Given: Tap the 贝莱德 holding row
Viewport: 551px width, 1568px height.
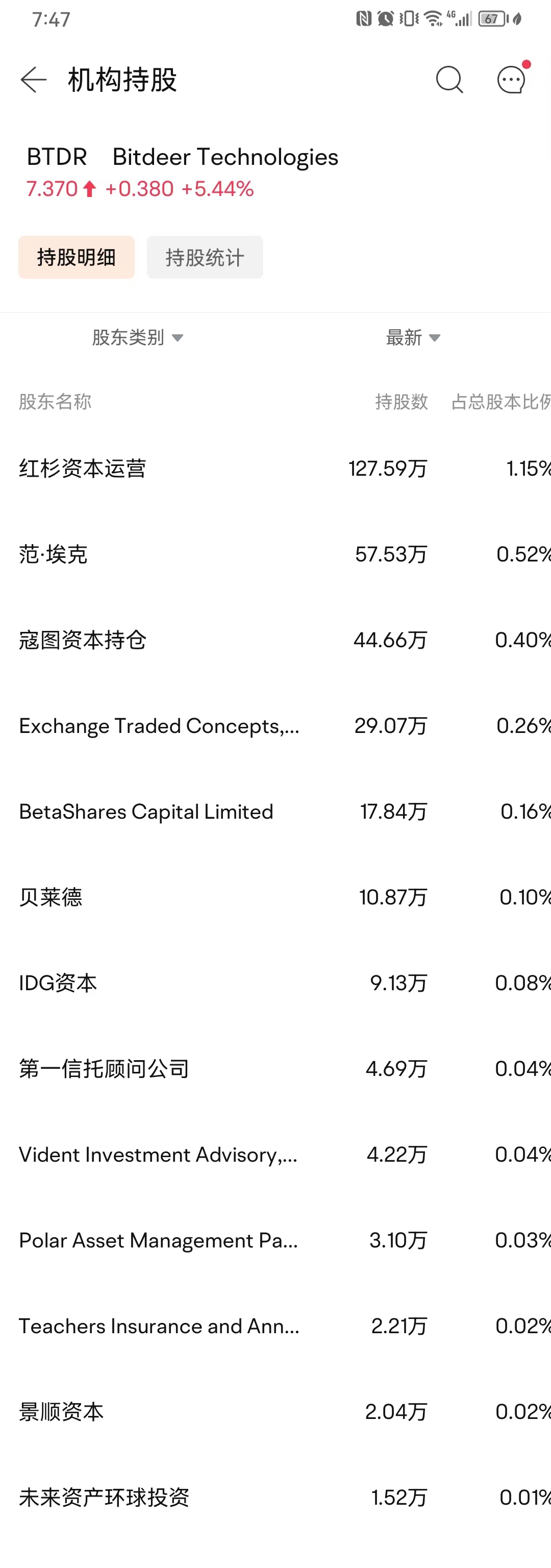Looking at the screenshot, I should coord(50,897).
